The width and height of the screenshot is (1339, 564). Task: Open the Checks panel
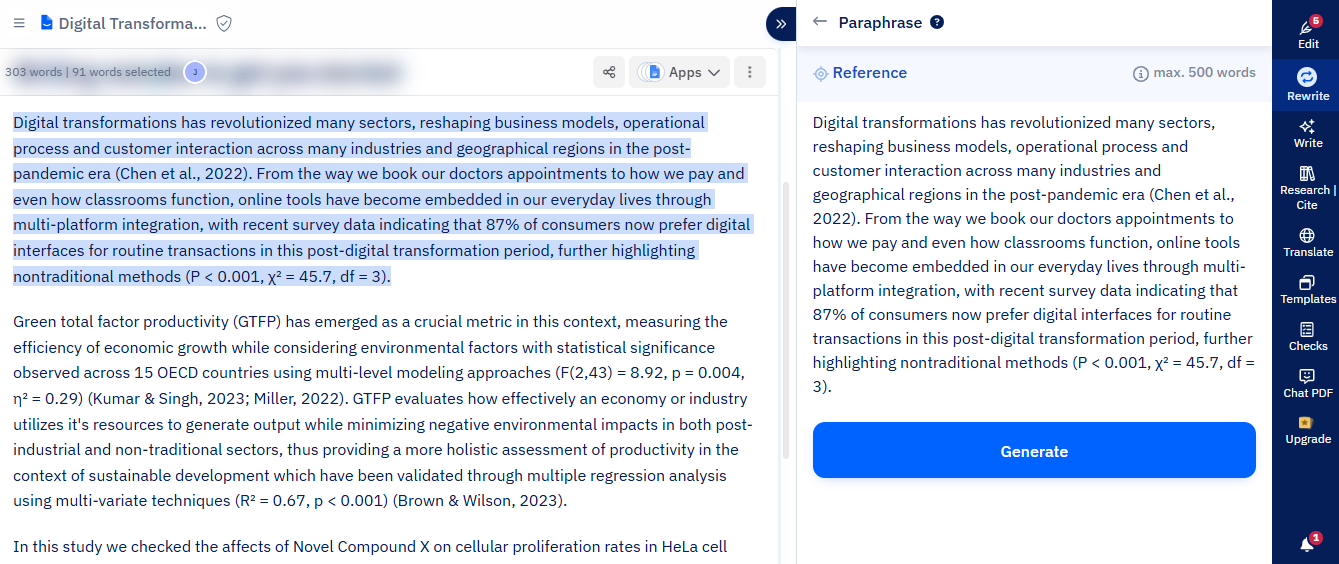1308,336
